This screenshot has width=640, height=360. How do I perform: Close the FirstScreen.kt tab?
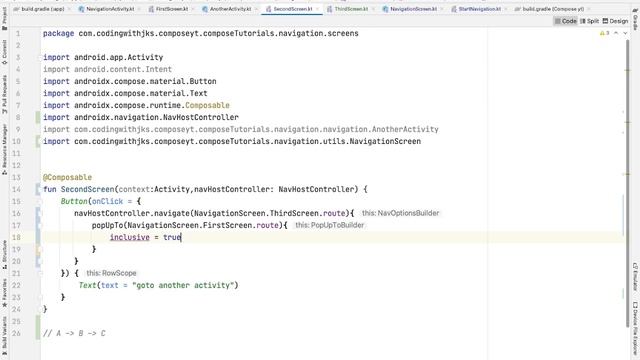(x=193, y=9)
